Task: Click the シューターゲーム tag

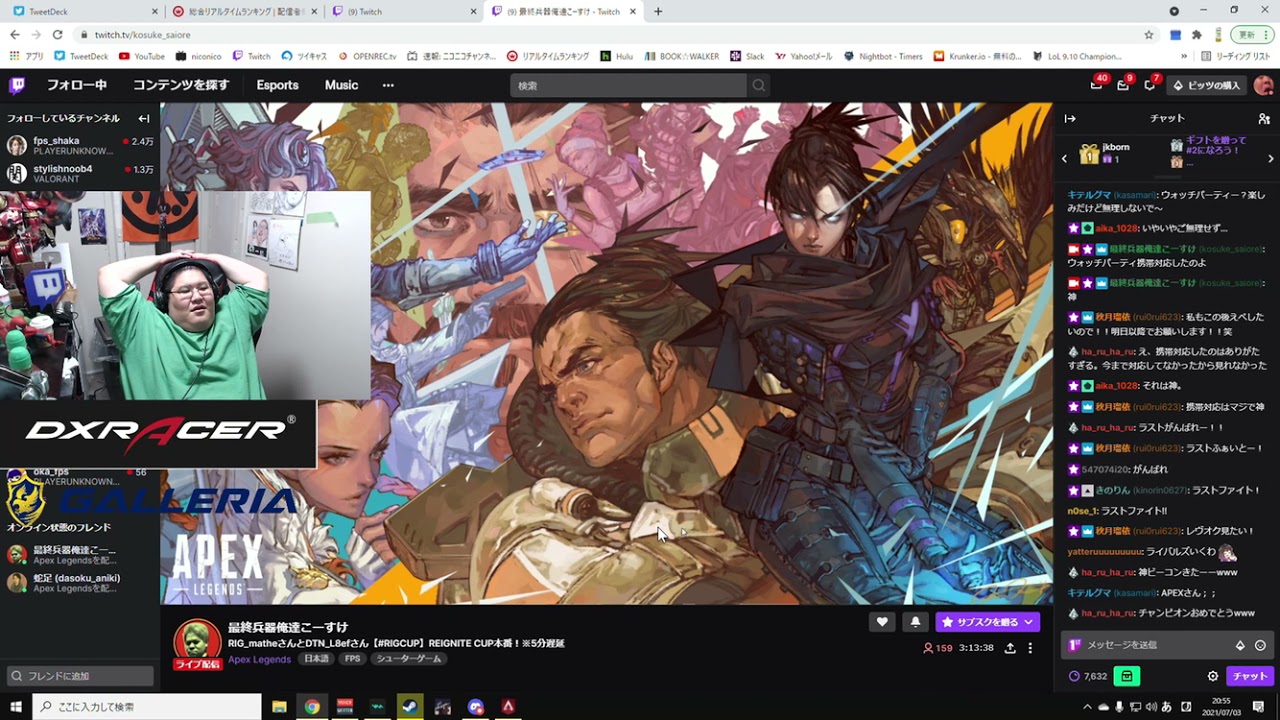Action: [407, 660]
